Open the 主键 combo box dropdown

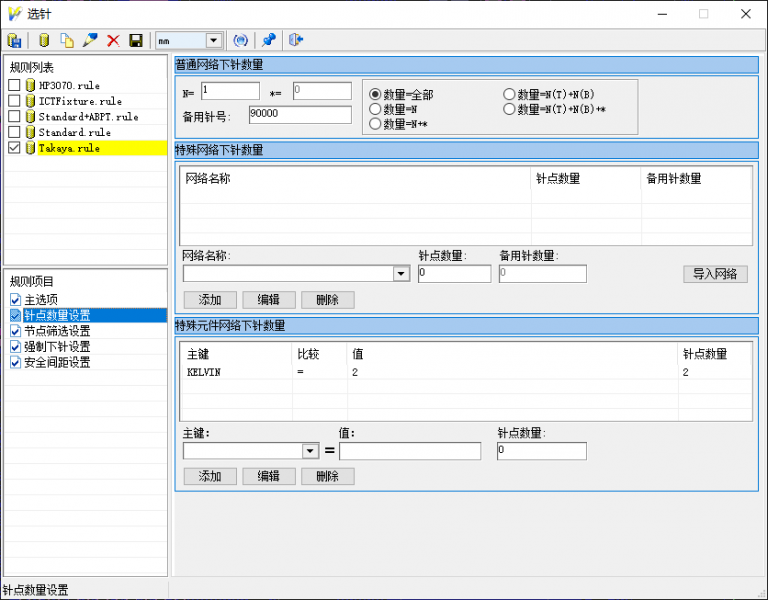pyautogui.click(x=310, y=451)
